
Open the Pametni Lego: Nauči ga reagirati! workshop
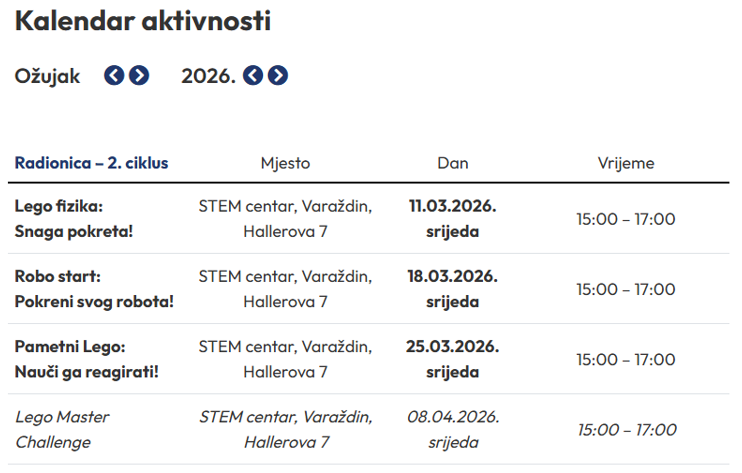click(x=86, y=359)
